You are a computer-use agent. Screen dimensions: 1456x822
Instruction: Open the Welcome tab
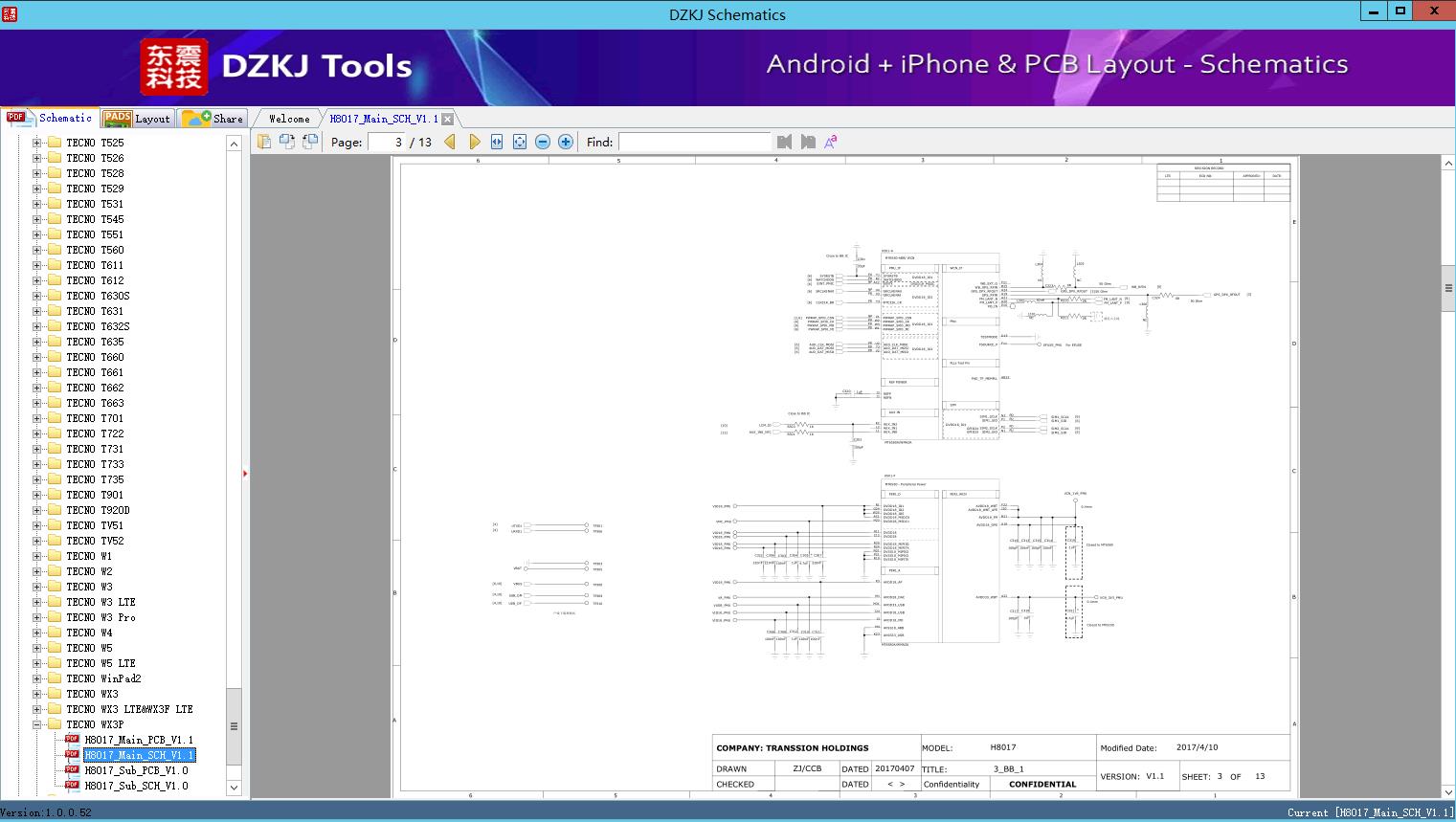pos(289,119)
